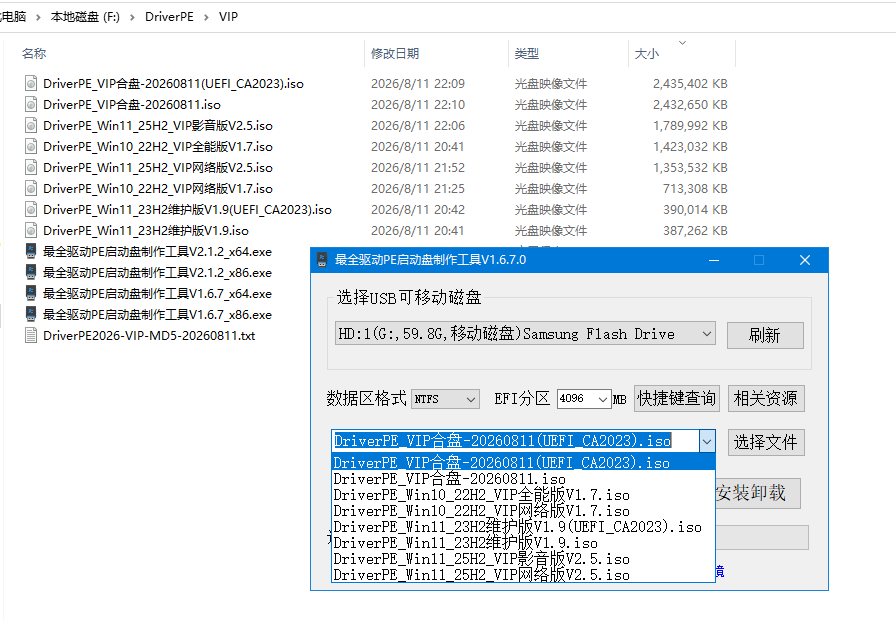Click icon of DriverPE_Win11_23H2维护版V1.9.iso file

pos(31,231)
